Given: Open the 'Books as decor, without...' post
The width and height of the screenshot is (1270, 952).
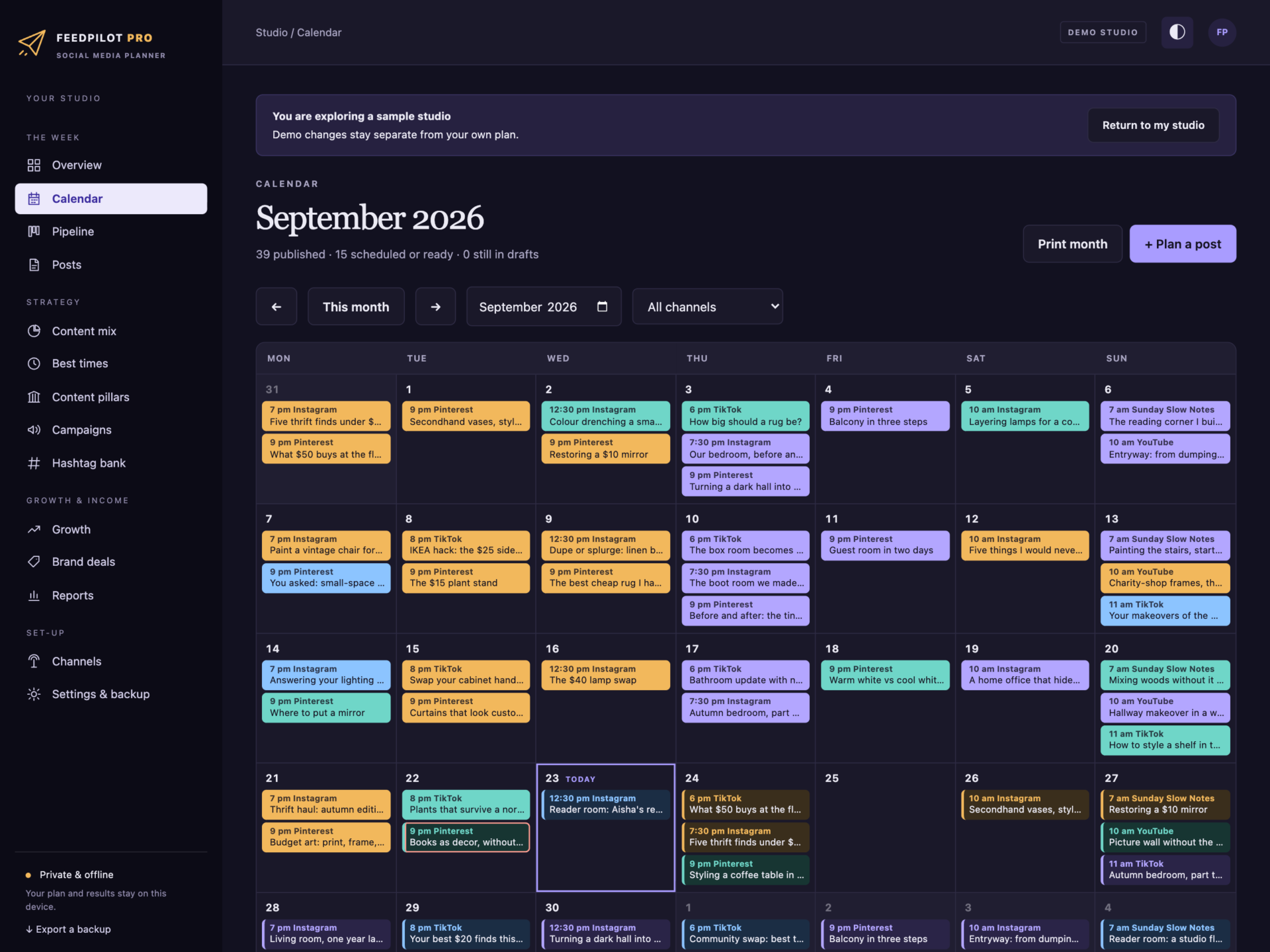Looking at the screenshot, I should pos(466,837).
